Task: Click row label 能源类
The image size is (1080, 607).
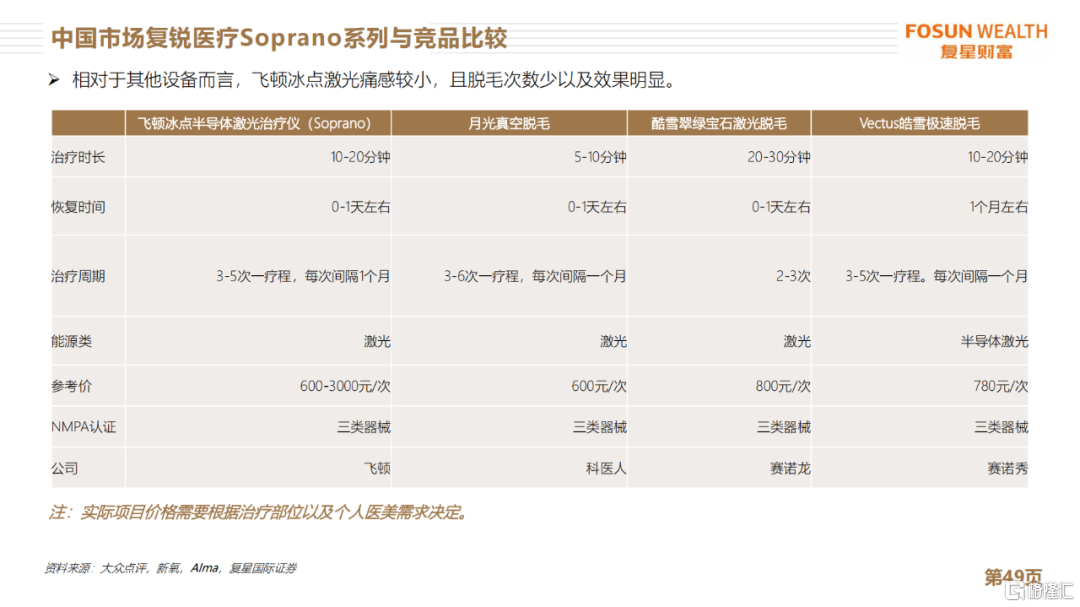Action: click(x=71, y=341)
